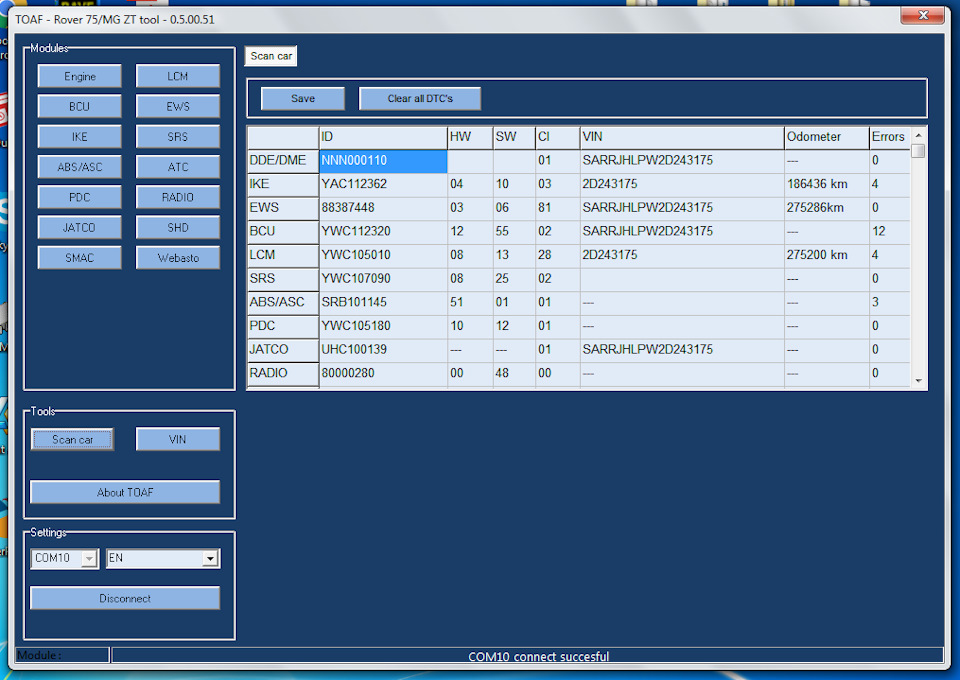960x680 pixels.
Task: Select odometer value 275200 km
Action: point(827,255)
